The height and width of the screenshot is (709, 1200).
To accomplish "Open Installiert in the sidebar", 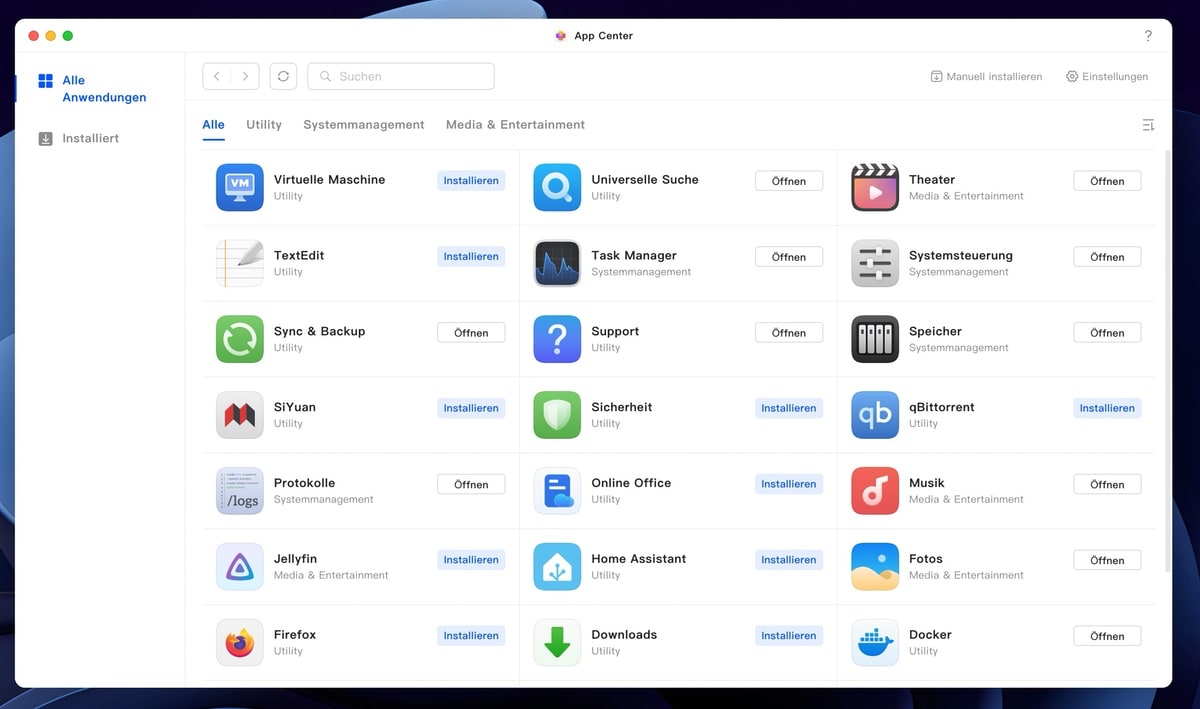I will coord(90,139).
